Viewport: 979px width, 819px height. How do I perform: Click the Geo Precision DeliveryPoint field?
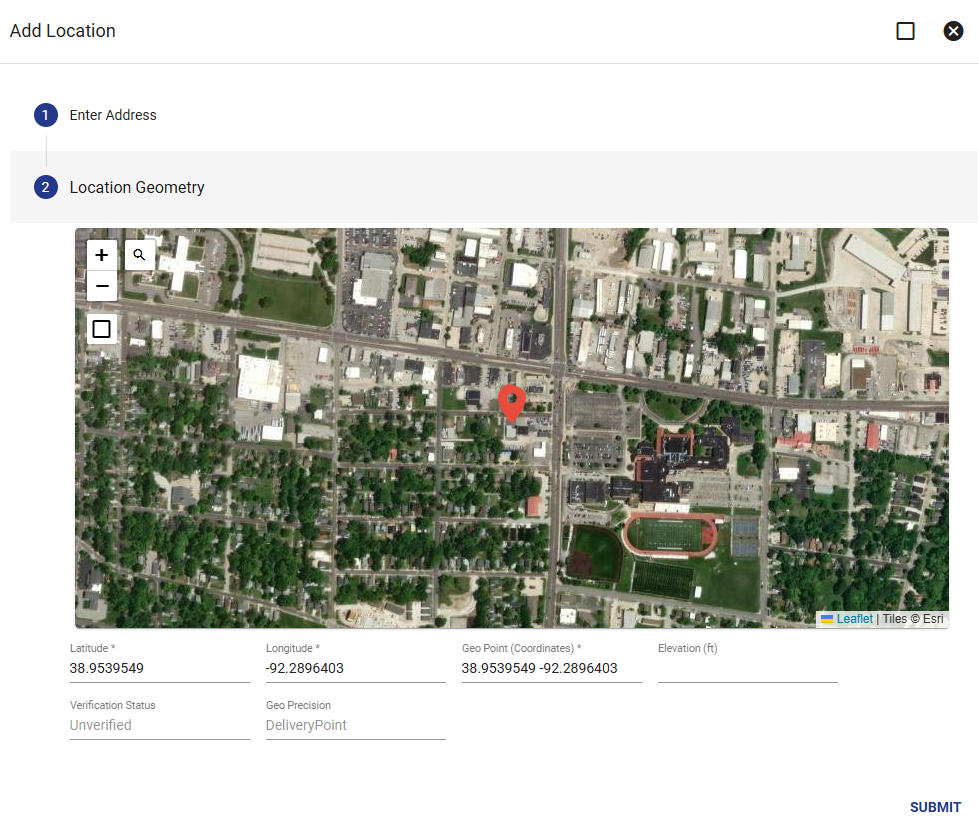point(356,725)
